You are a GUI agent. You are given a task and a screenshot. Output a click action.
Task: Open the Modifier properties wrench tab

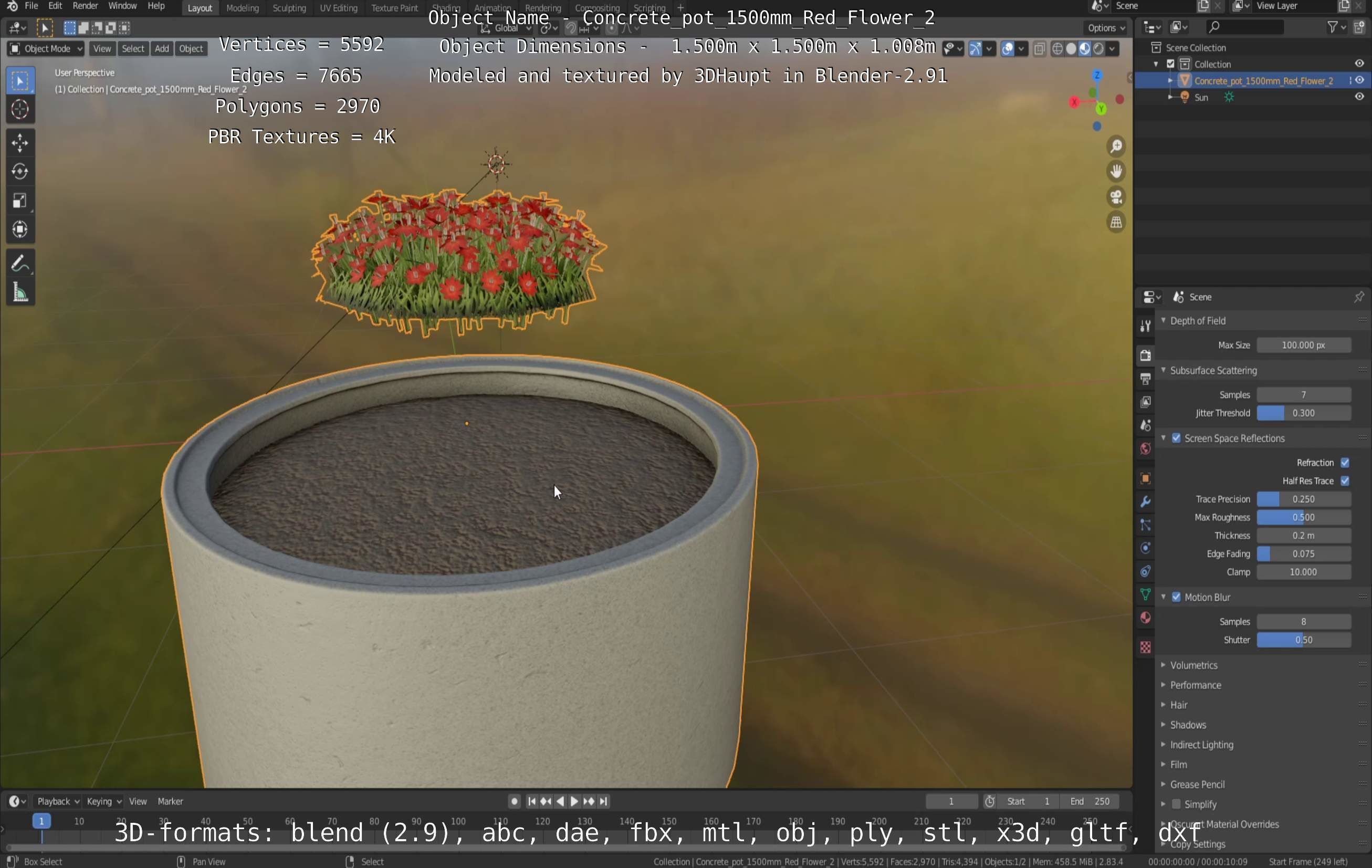[1145, 501]
